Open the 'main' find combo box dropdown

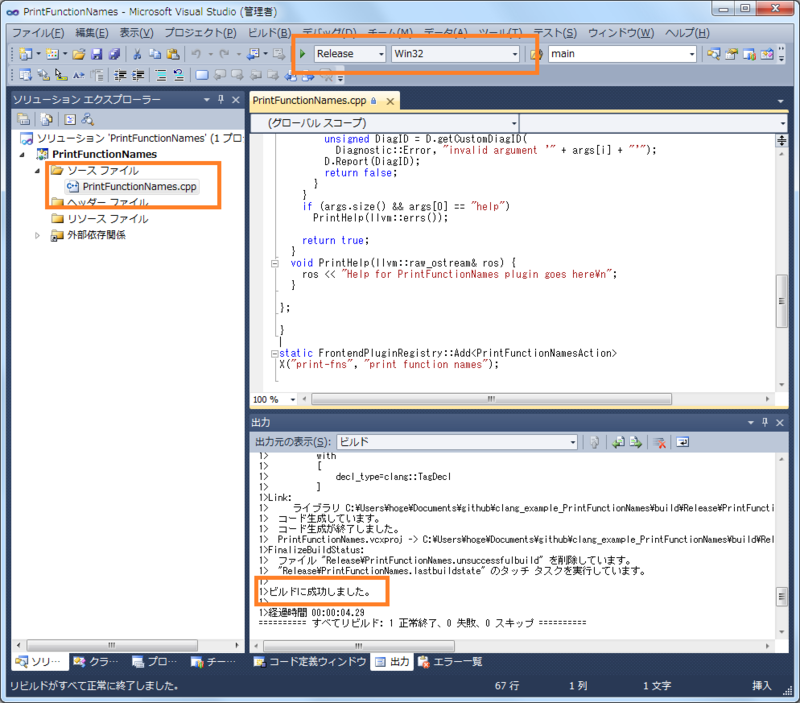(692, 54)
